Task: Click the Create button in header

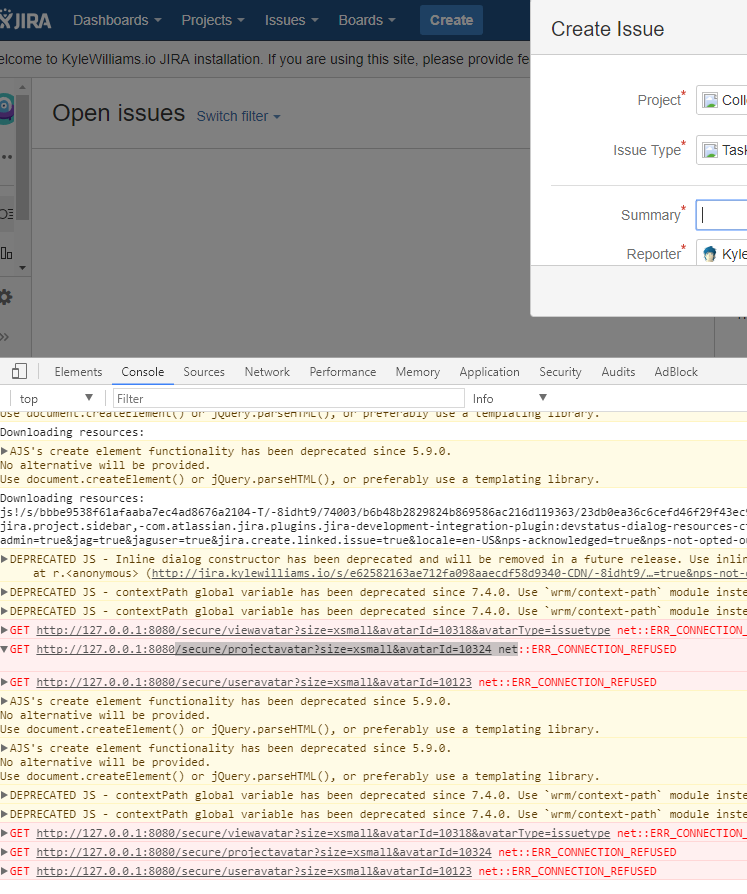Action: tap(451, 21)
